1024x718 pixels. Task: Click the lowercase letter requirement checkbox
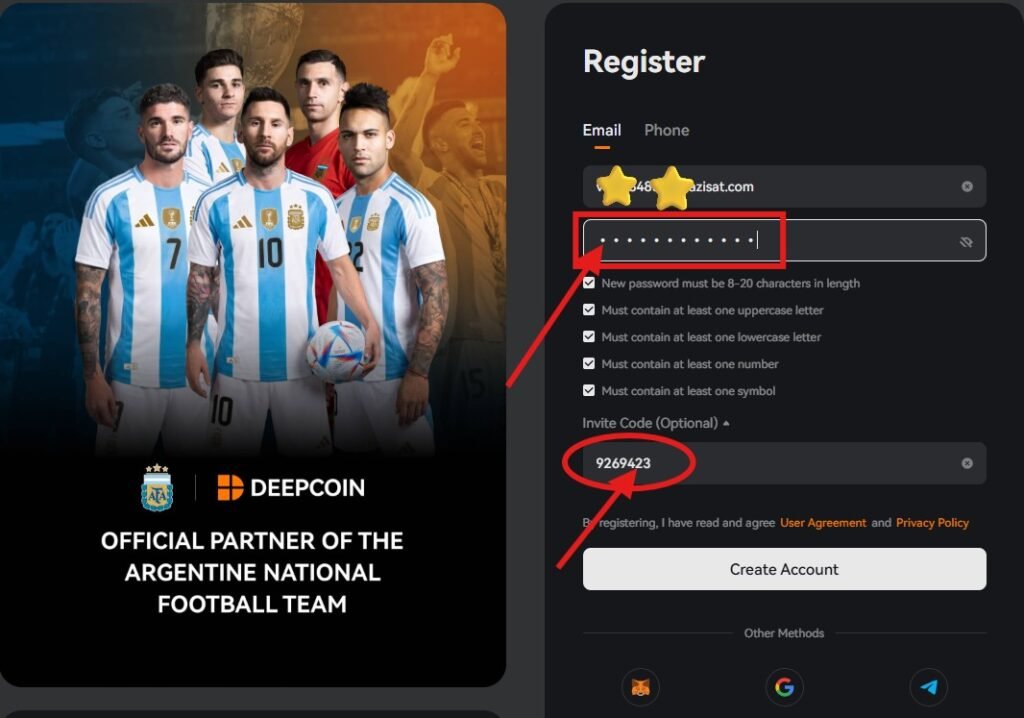pyautogui.click(x=588, y=336)
